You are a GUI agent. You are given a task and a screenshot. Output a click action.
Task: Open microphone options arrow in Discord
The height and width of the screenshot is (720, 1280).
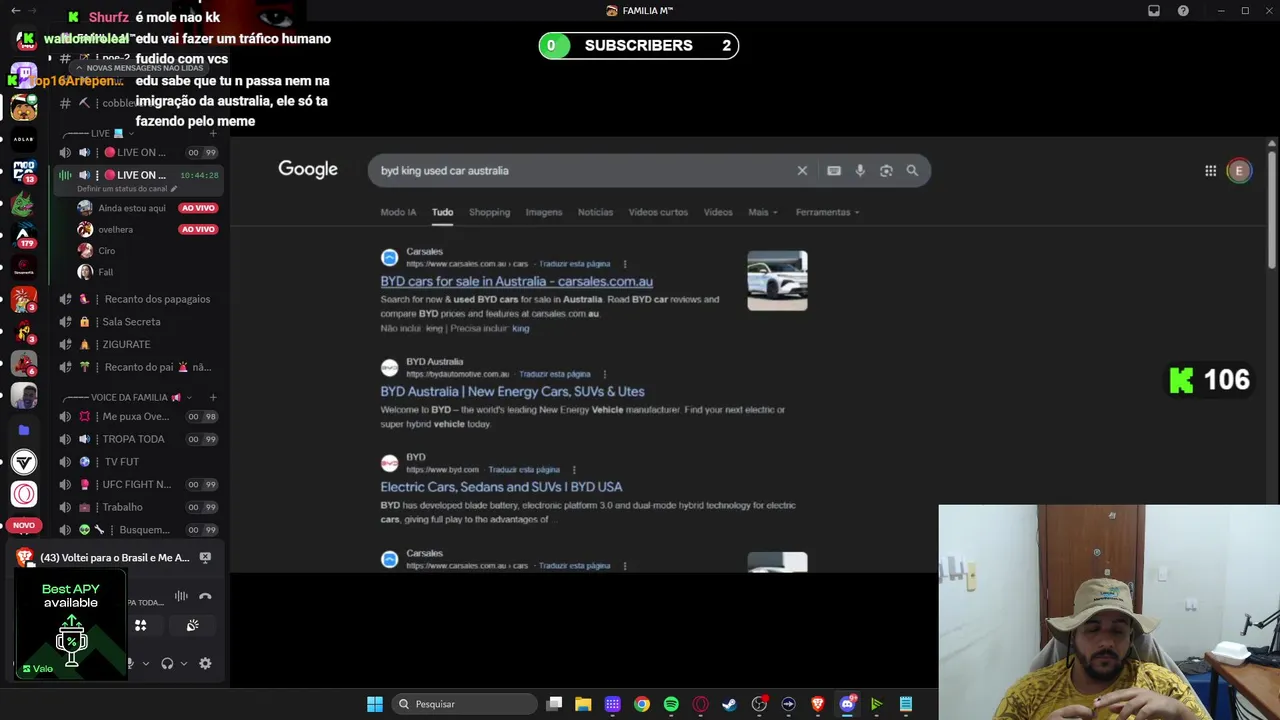[146, 663]
